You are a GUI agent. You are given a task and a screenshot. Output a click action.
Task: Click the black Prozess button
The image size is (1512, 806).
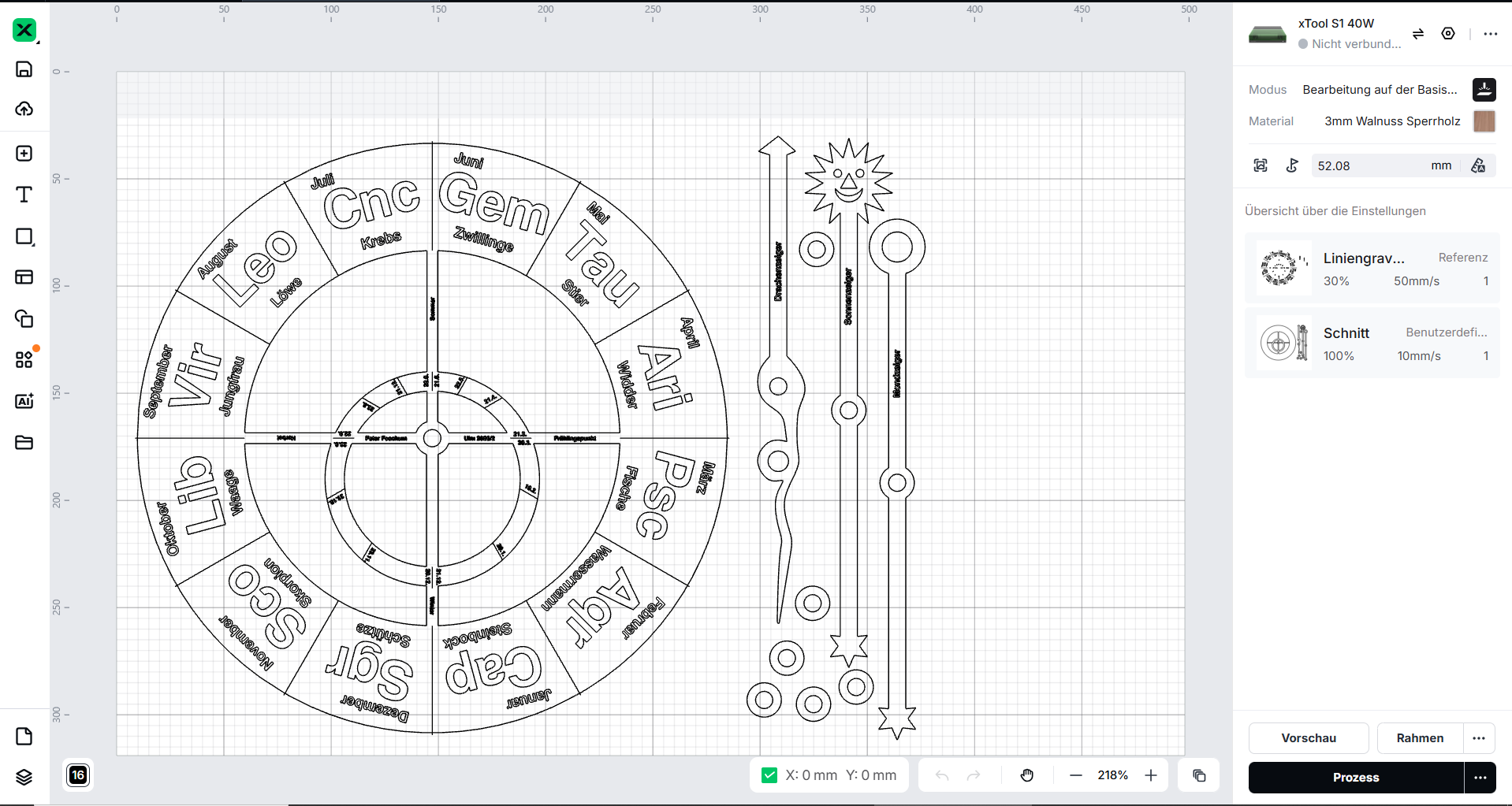coord(1355,778)
